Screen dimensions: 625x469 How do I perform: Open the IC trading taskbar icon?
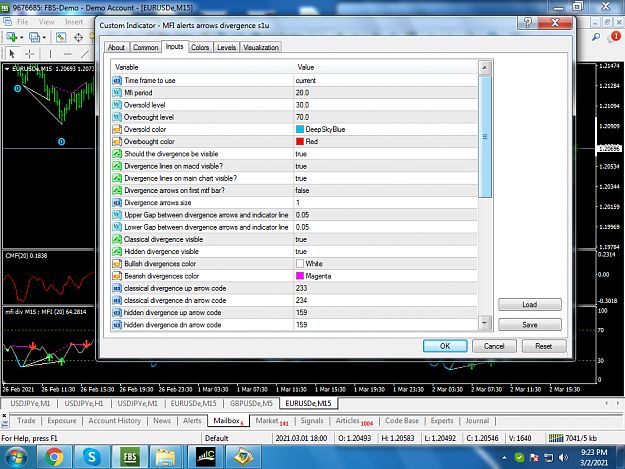point(206,457)
